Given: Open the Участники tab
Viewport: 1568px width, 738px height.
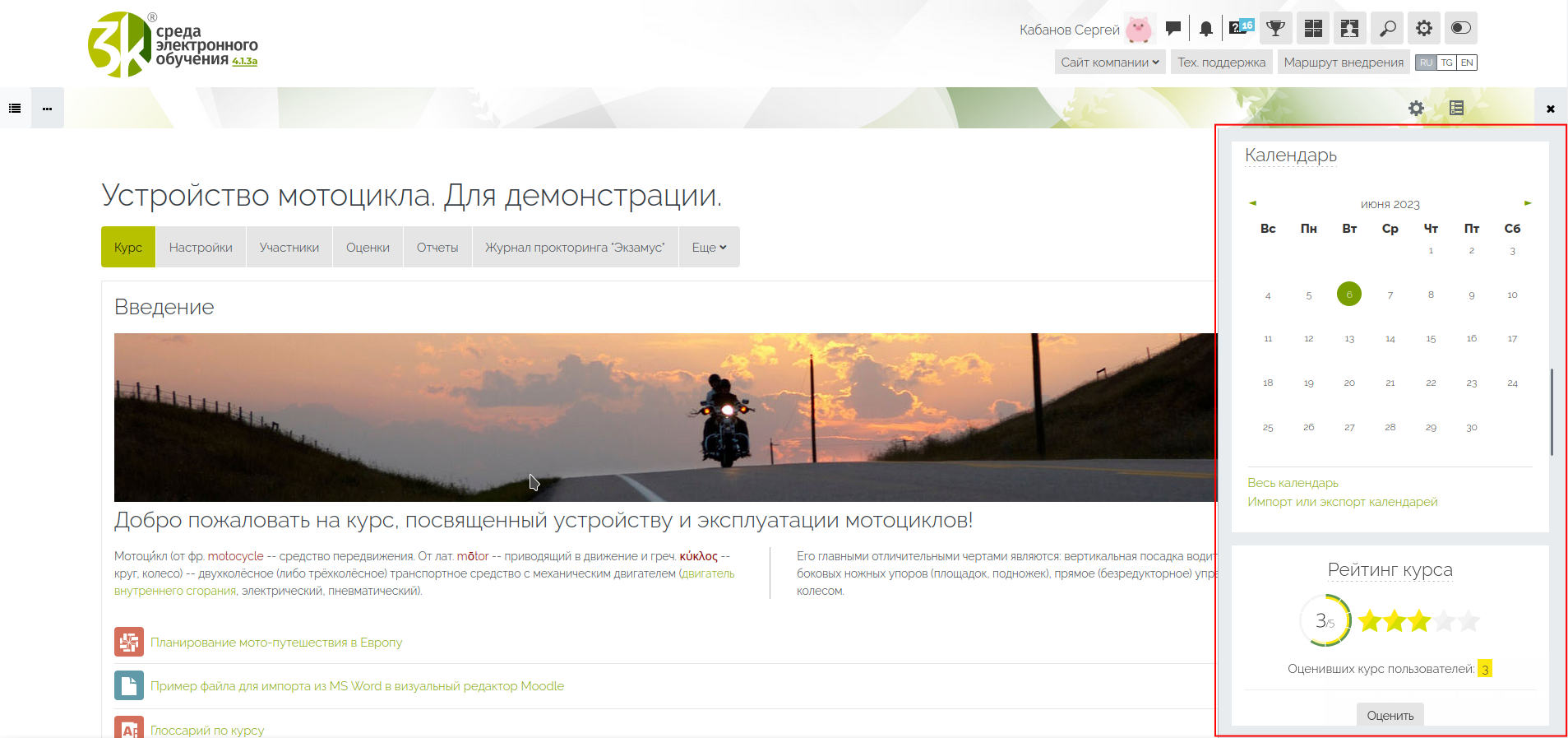Looking at the screenshot, I should pos(289,247).
